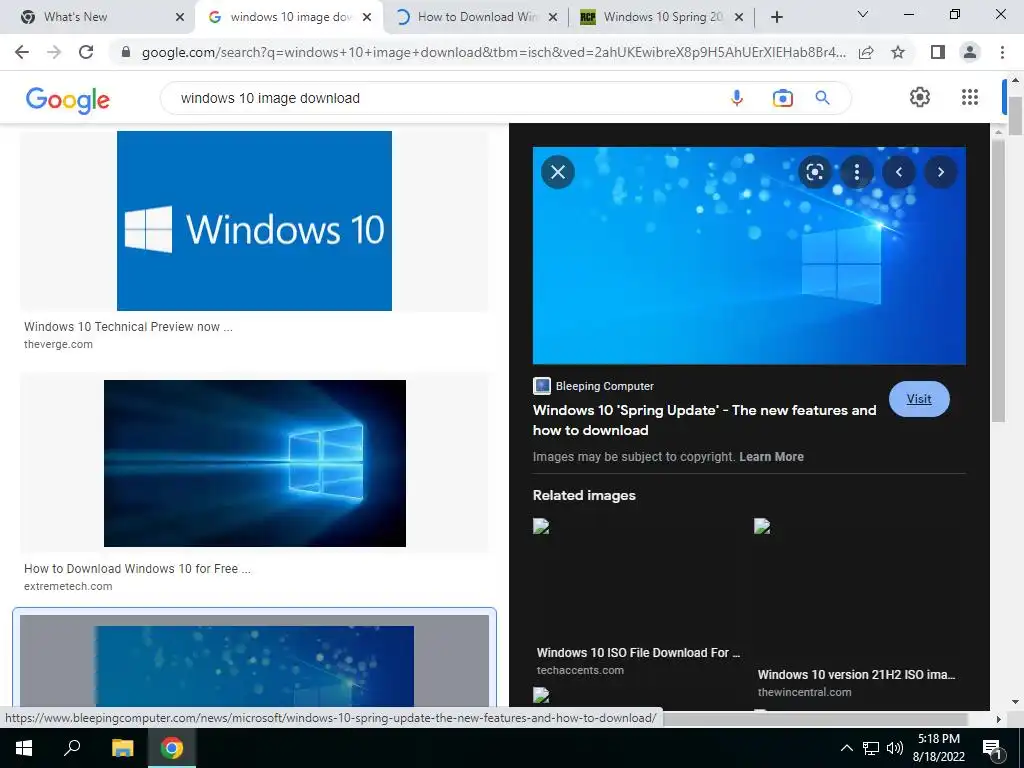1024x768 pixels.
Task: Open more options on preview image
Action: tap(857, 172)
